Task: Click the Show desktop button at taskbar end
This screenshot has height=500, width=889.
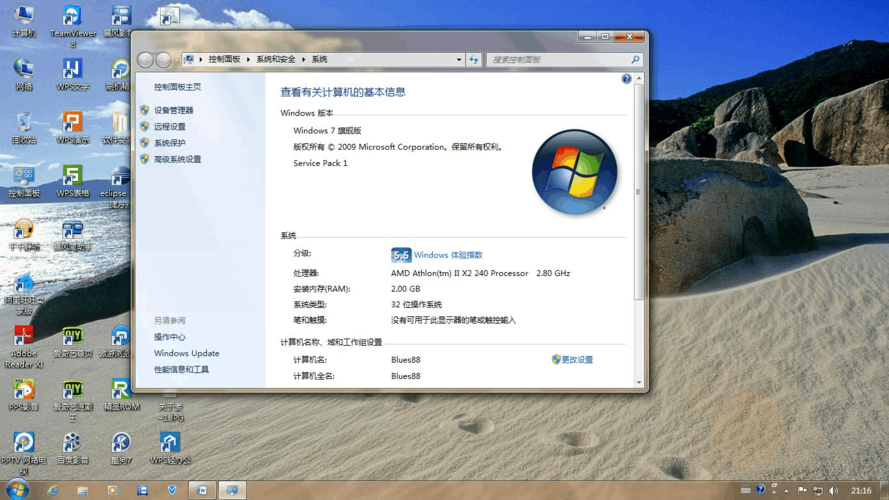Action: (x=884, y=490)
